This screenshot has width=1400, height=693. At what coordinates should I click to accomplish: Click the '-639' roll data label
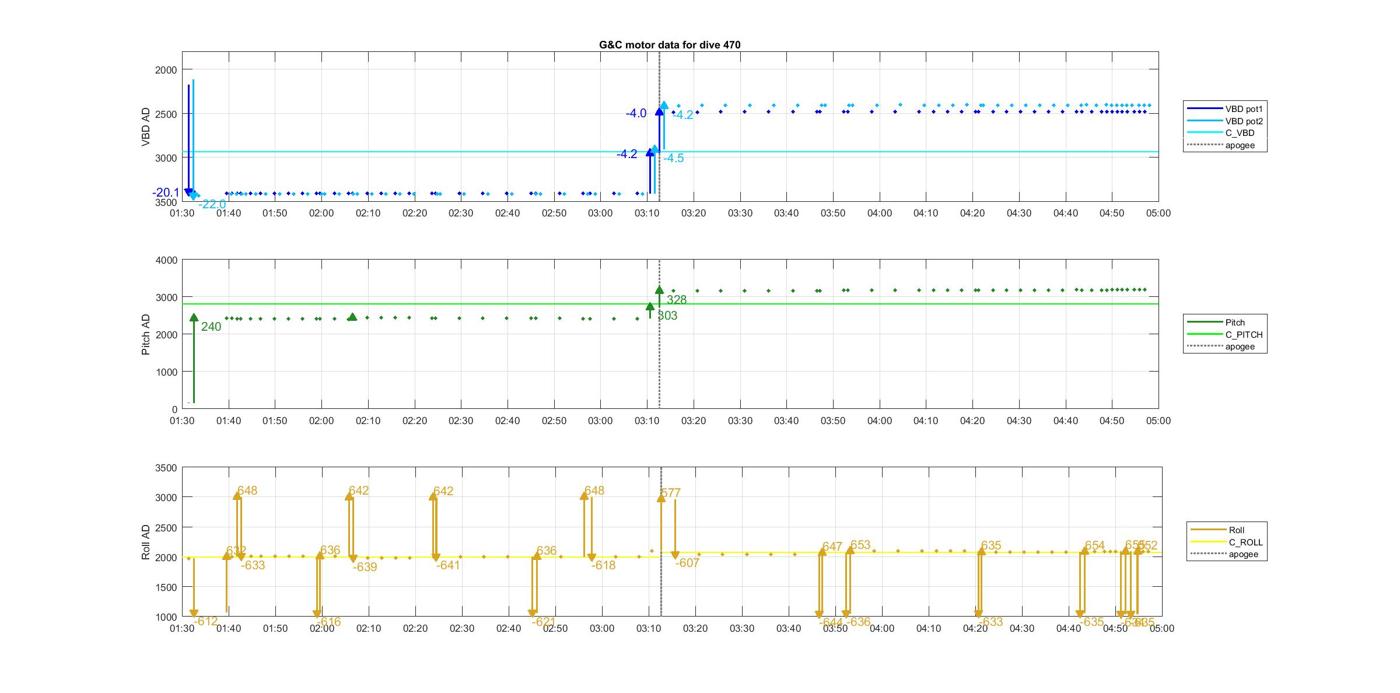coord(365,567)
